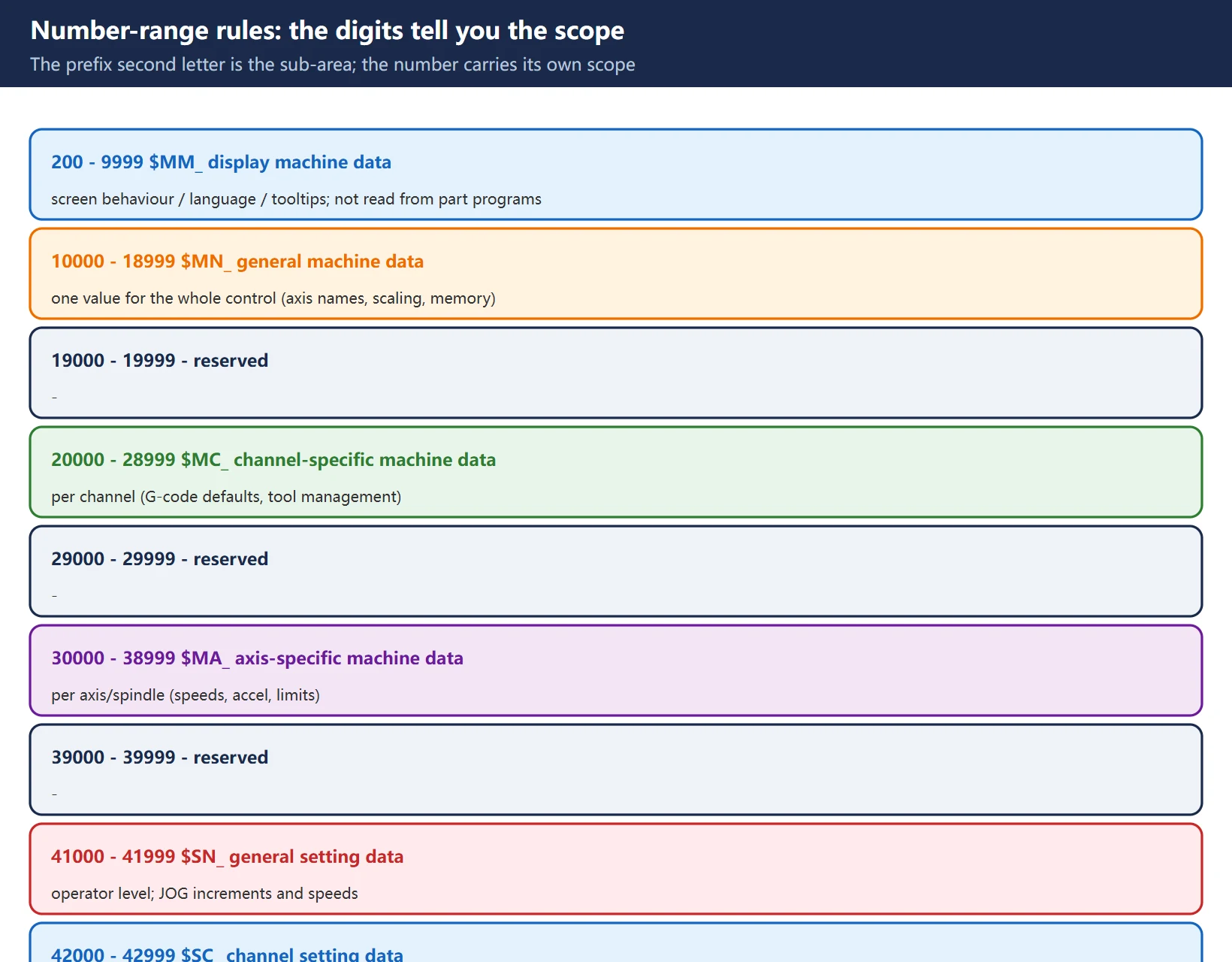Click the "per channel (G-code defaults, tool management)" text
The height and width of the screenshot is (962, 1232).
tap(226, 497)
